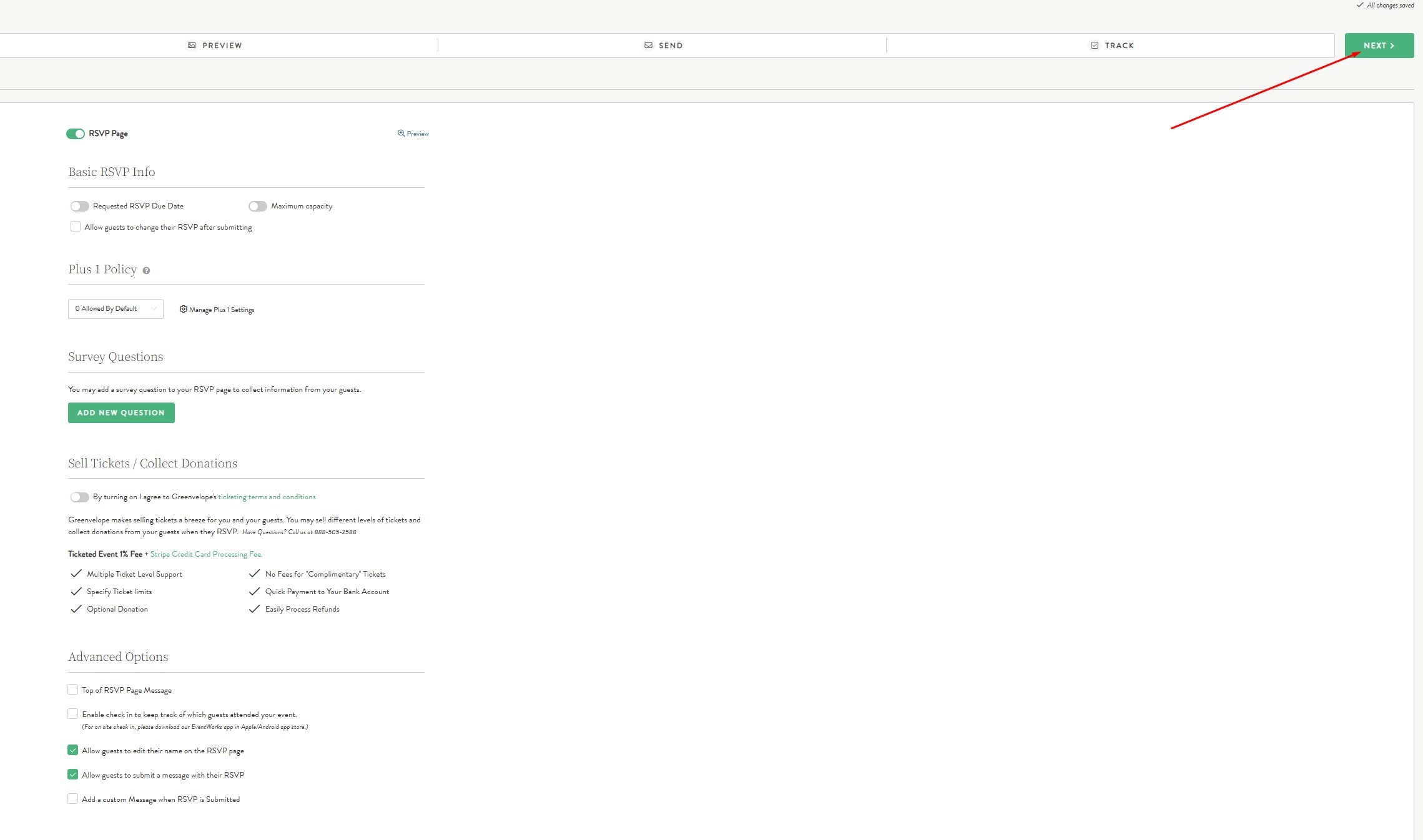Uncheck Allow guests to edit their name
Screen dimensions: 1423x840
pyautogui.click(x=73, y=750)
